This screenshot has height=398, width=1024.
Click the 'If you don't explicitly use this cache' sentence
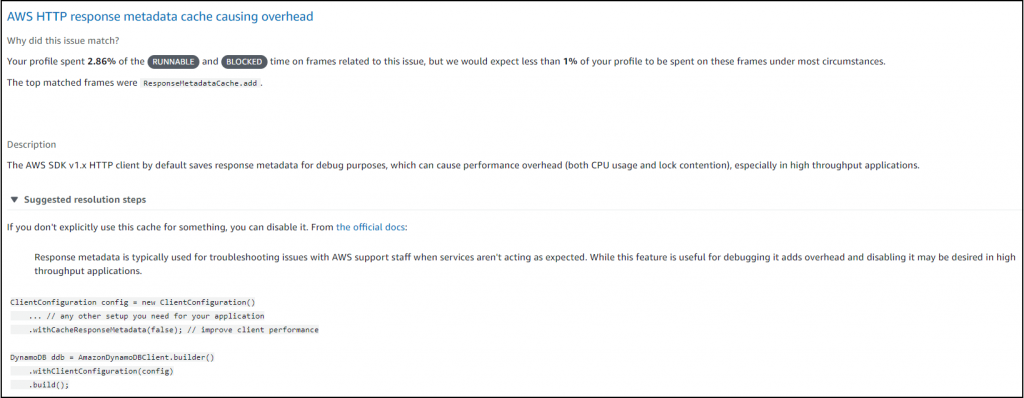click(206, 227)
